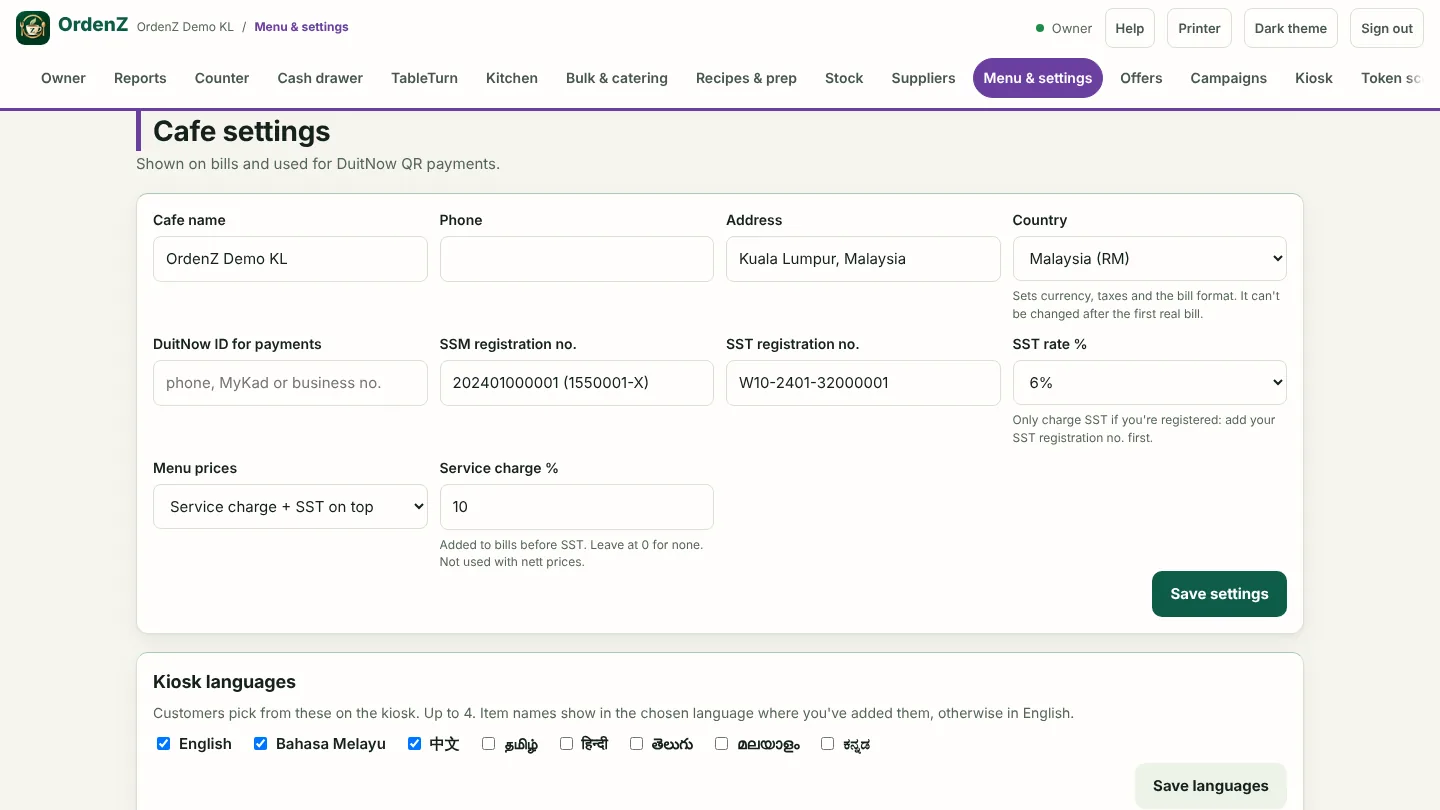Open the SST rate % dropdown

(1150, 383)
